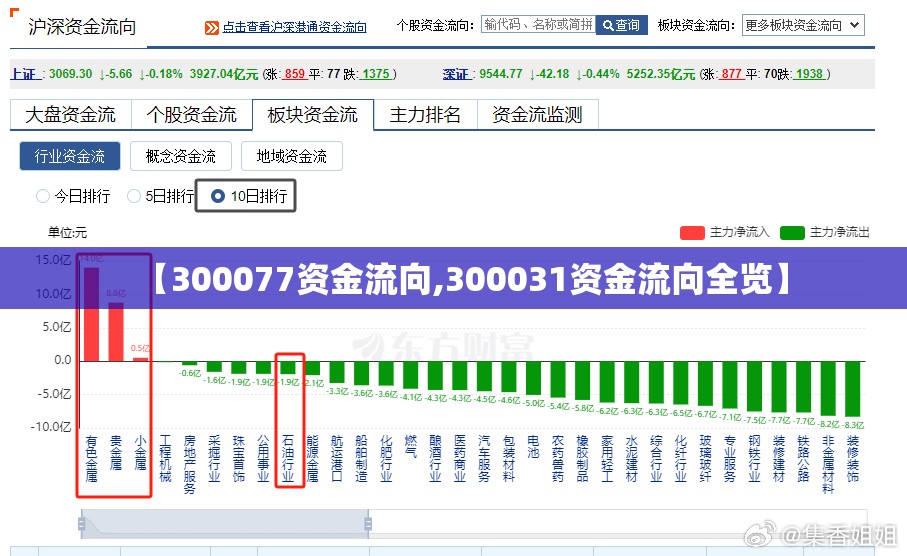This screenshot has width=907, height=556.
Task: Focus the 个股资金流向 search input
Action: [538, 24]
